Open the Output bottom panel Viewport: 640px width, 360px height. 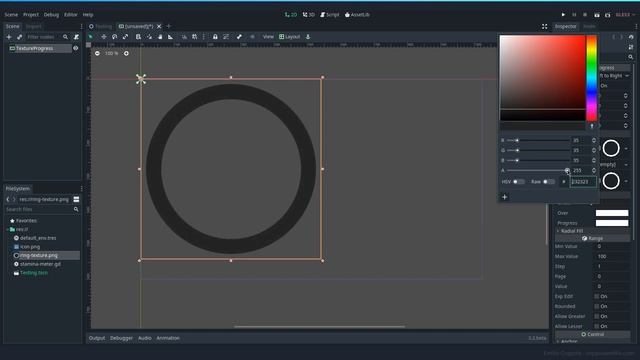pos(97,338)
